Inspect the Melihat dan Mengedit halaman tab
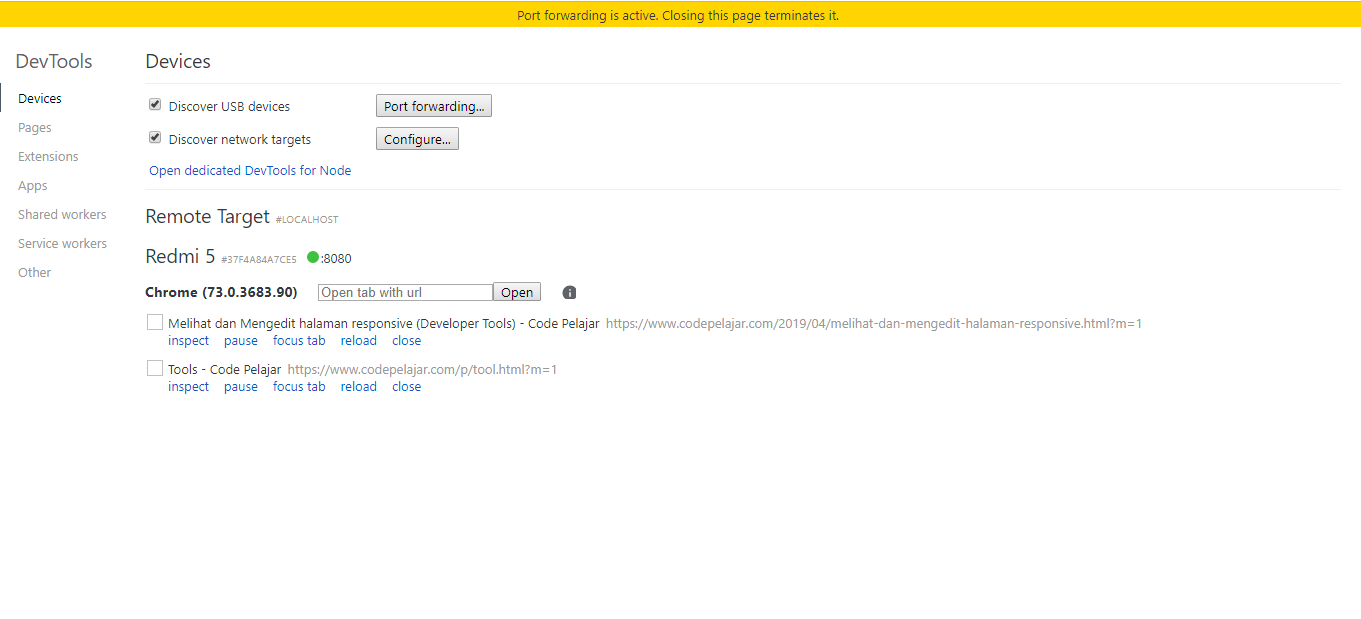The width and height of the screenshot is (1361, 619). pyautogui.click(x=189, y=340)
